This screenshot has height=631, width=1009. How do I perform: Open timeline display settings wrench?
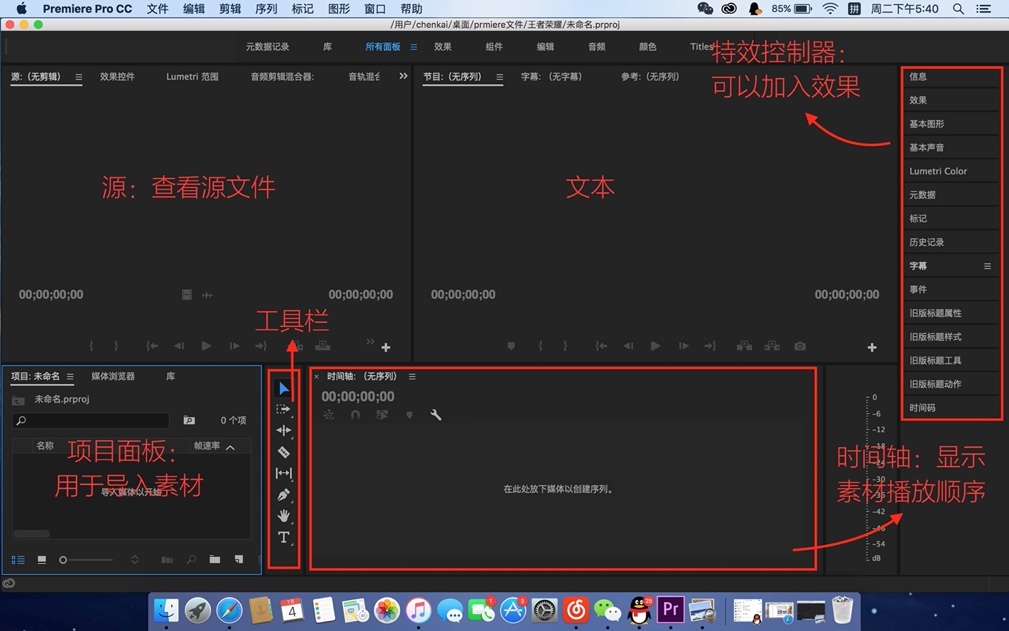point(436,414)
